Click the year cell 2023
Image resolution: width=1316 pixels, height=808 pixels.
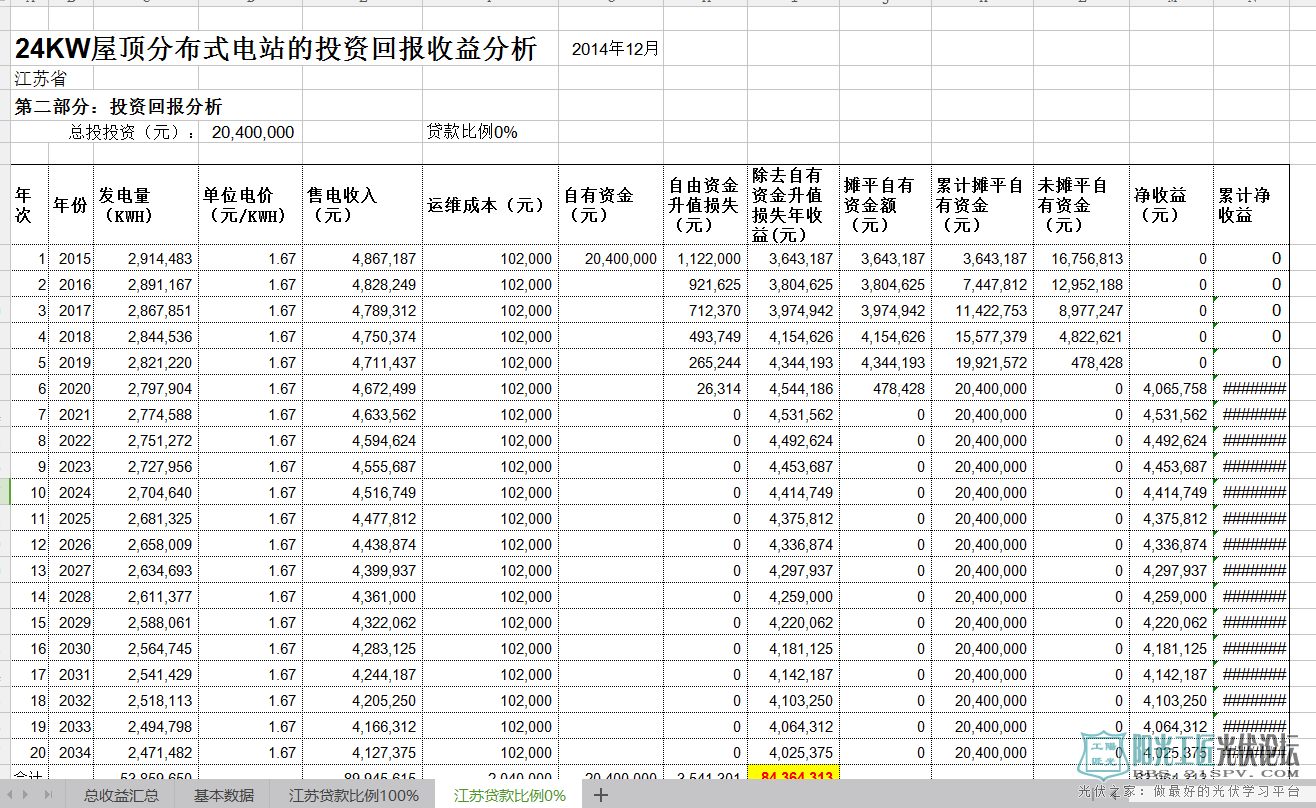[71, 466]
